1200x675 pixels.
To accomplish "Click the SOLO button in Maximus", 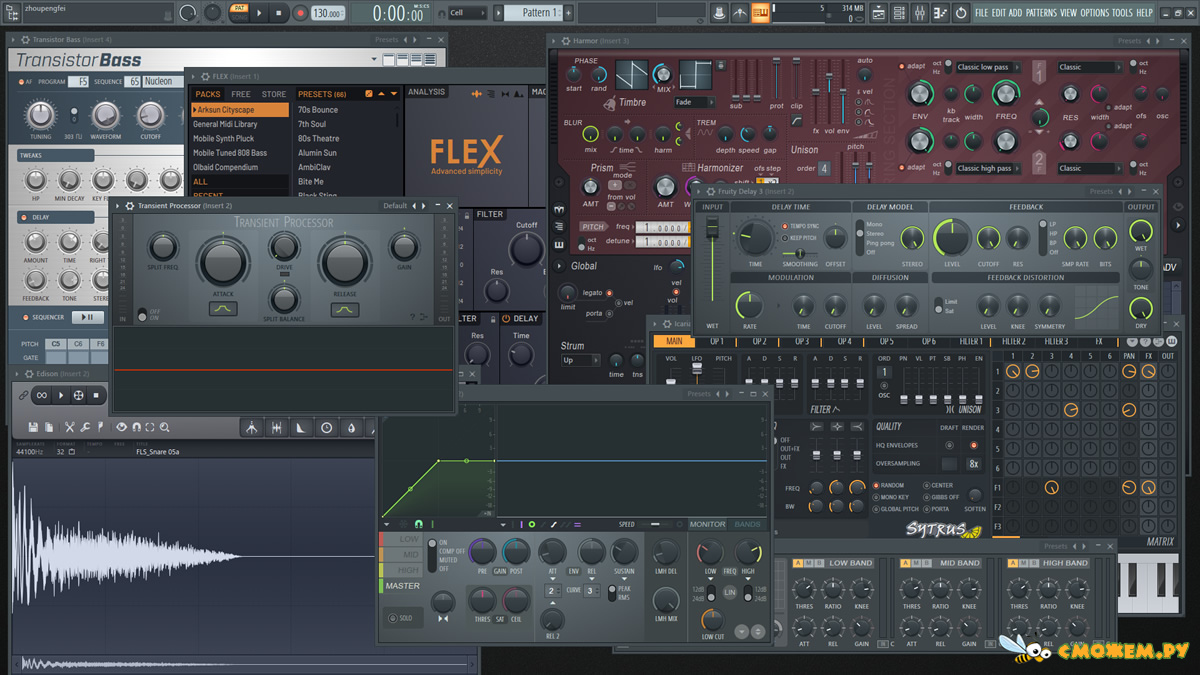I will click(x=403, y=618).
